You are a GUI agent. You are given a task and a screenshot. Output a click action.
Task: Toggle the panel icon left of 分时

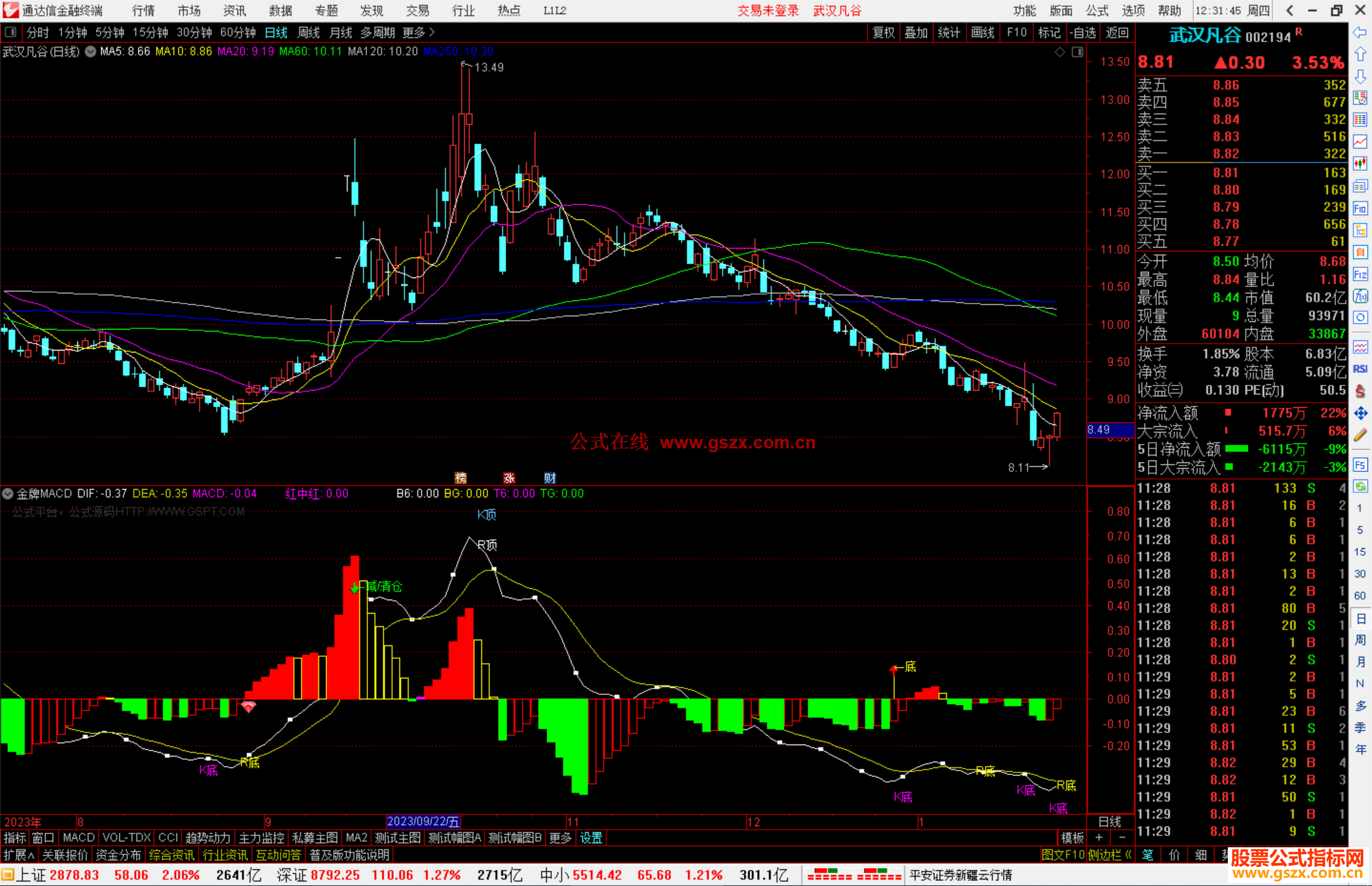point(10,32)
